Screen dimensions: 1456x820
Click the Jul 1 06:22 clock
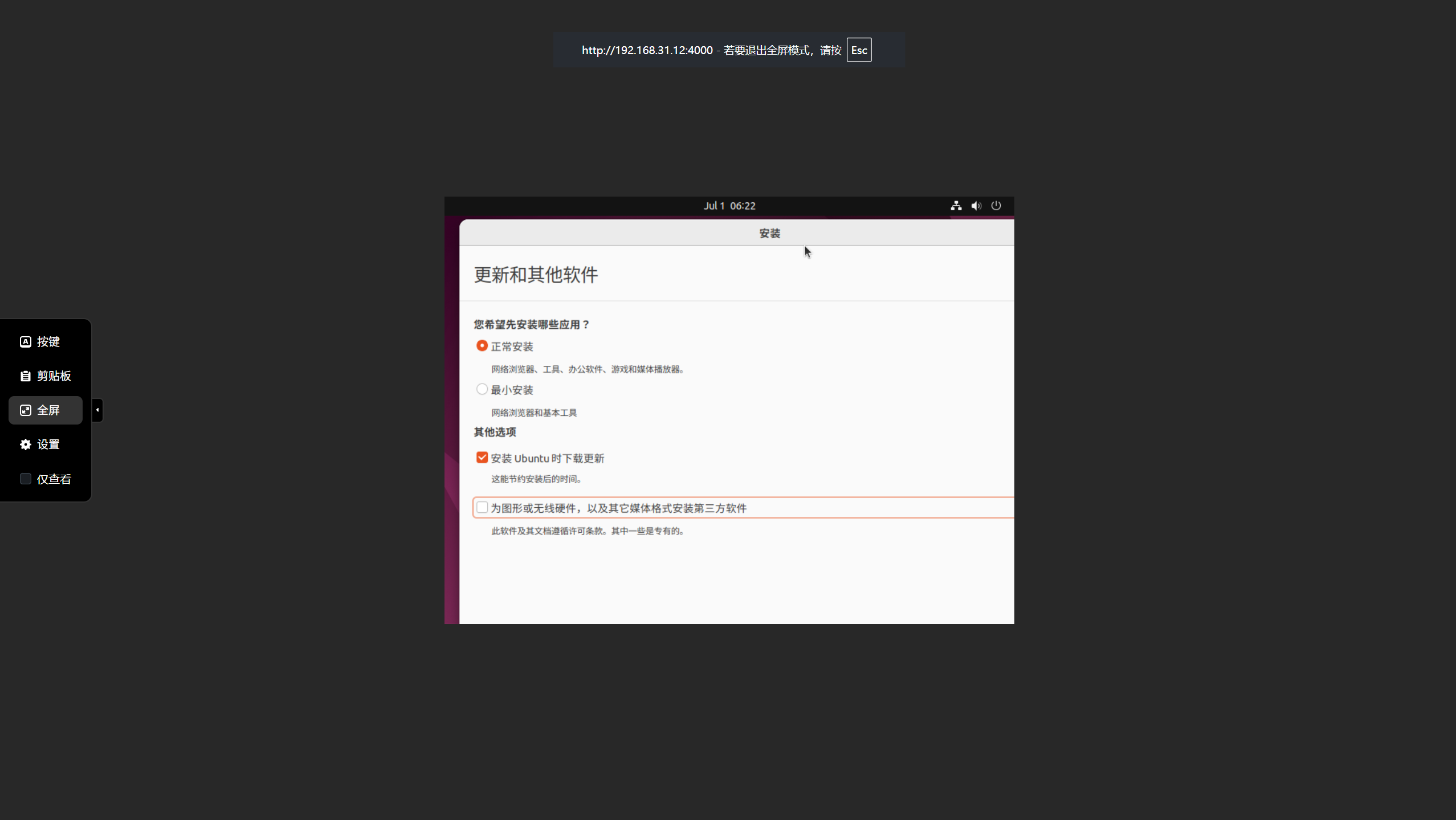click(x=729, y=206)
